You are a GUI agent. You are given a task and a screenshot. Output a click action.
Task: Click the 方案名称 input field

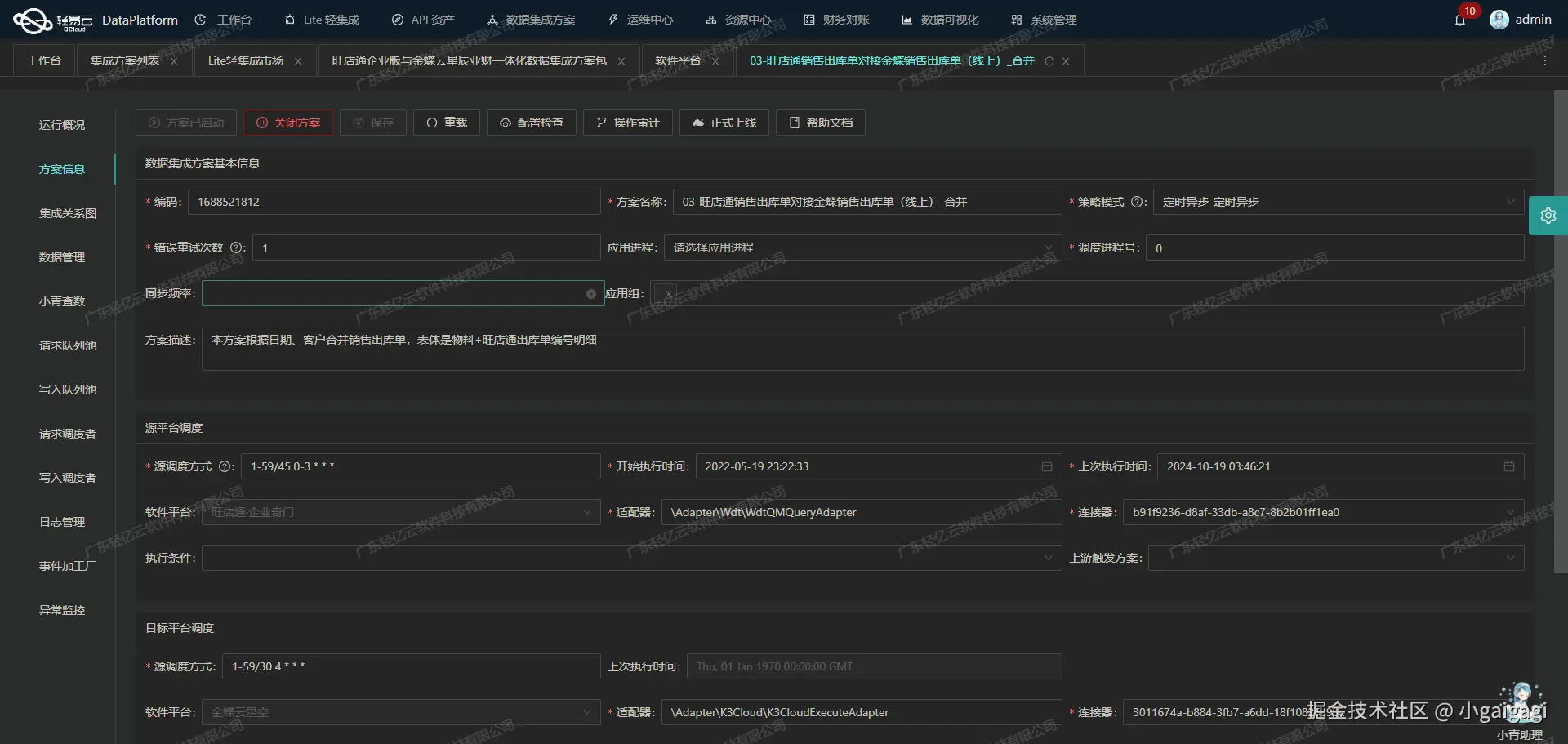867,202
